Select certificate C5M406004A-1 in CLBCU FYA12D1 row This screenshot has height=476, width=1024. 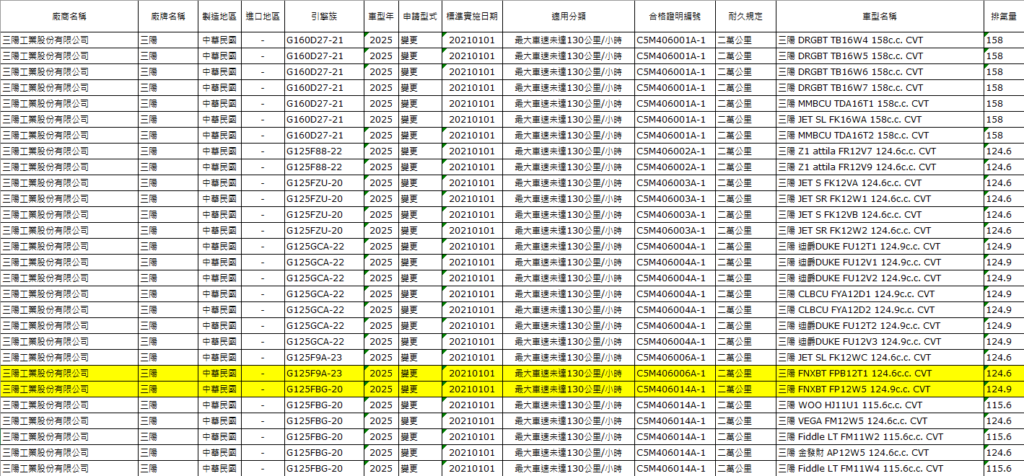click(675, 294)
